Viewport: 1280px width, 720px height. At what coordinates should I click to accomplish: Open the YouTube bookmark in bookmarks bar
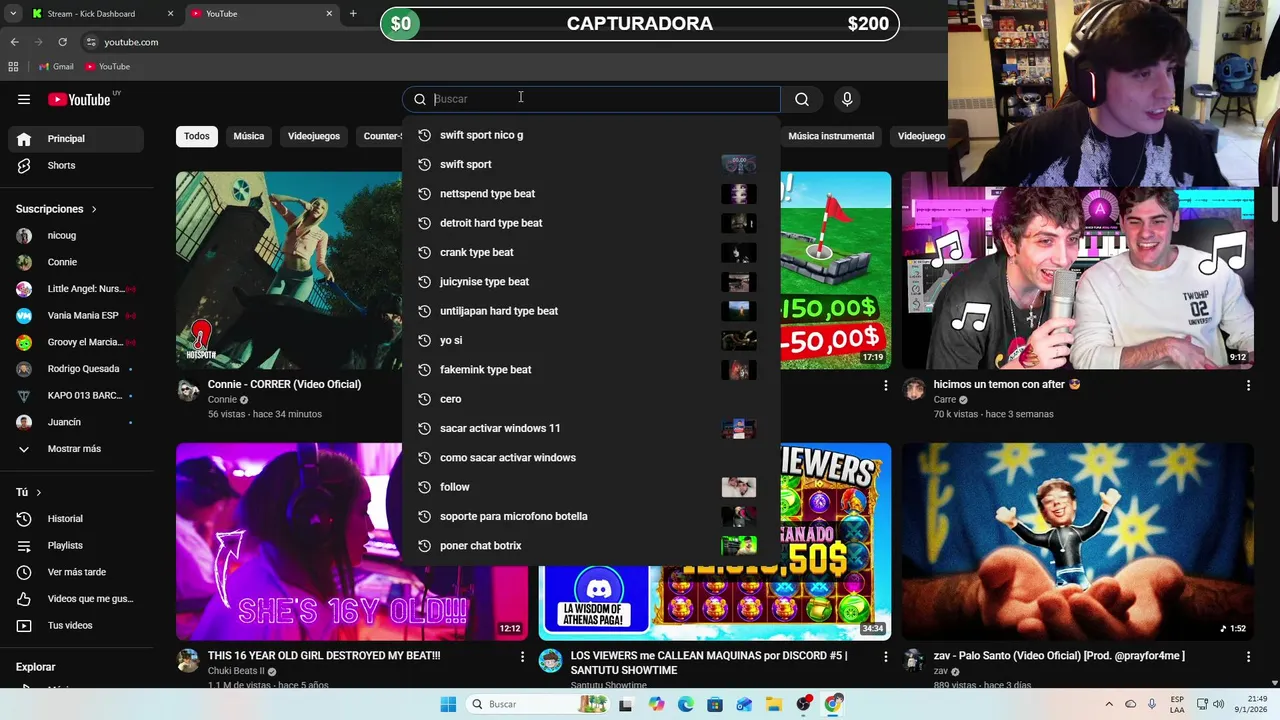coord(107,66)
